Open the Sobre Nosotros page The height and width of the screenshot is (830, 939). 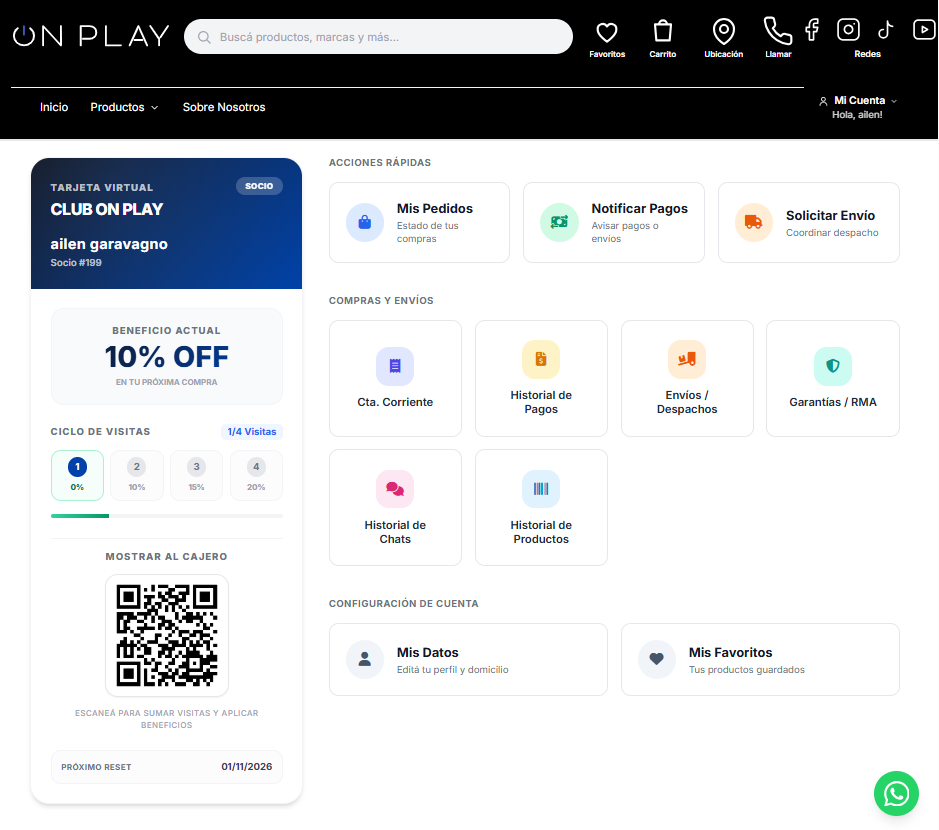pyautogui.click(x=224, y=107)
